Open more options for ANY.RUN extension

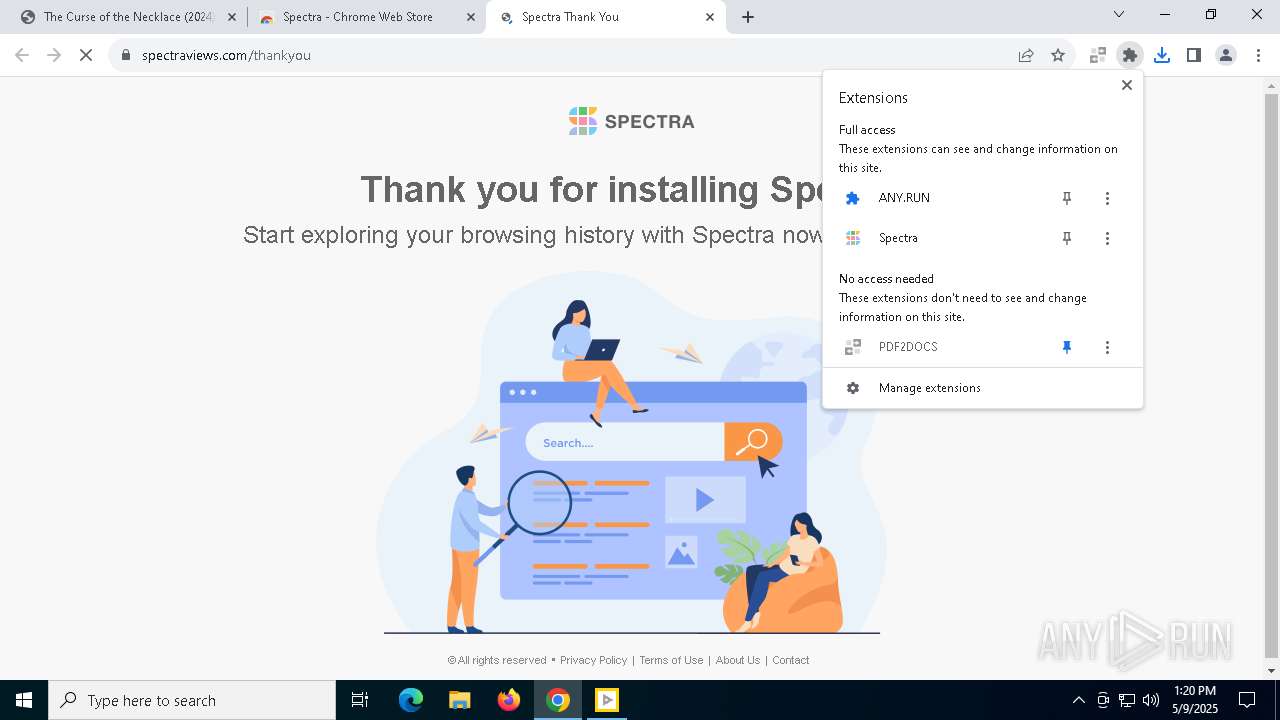(1107, 198)
